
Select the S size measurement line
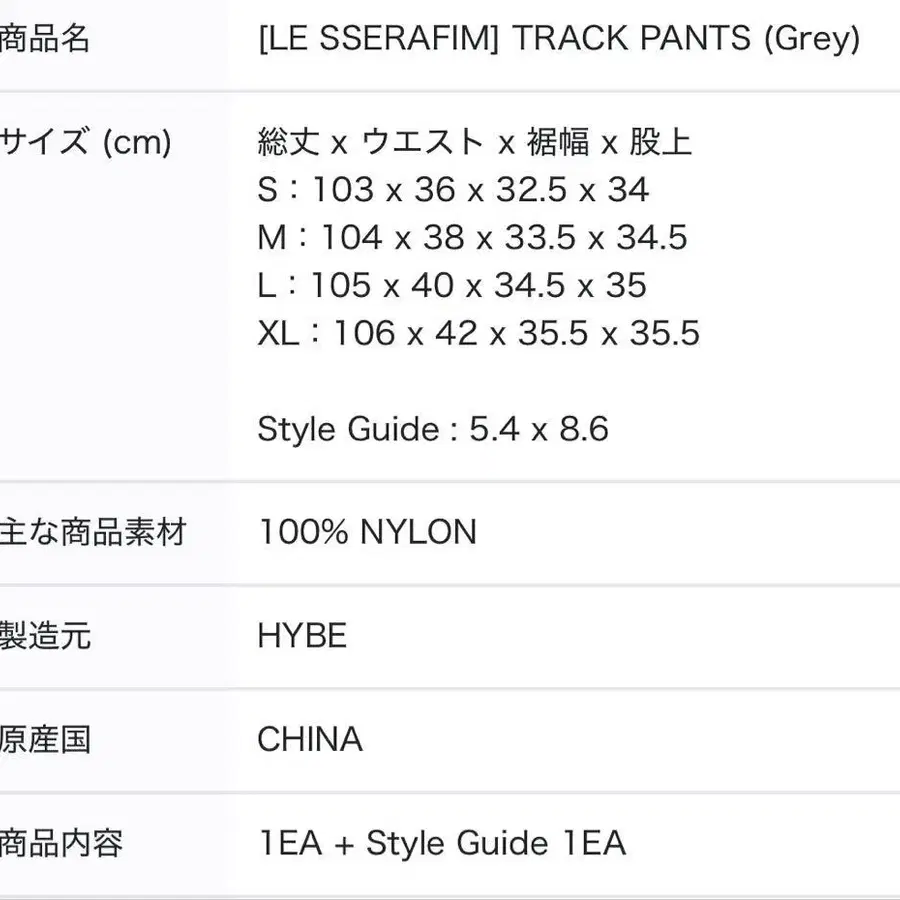click(x=453, y=190)
